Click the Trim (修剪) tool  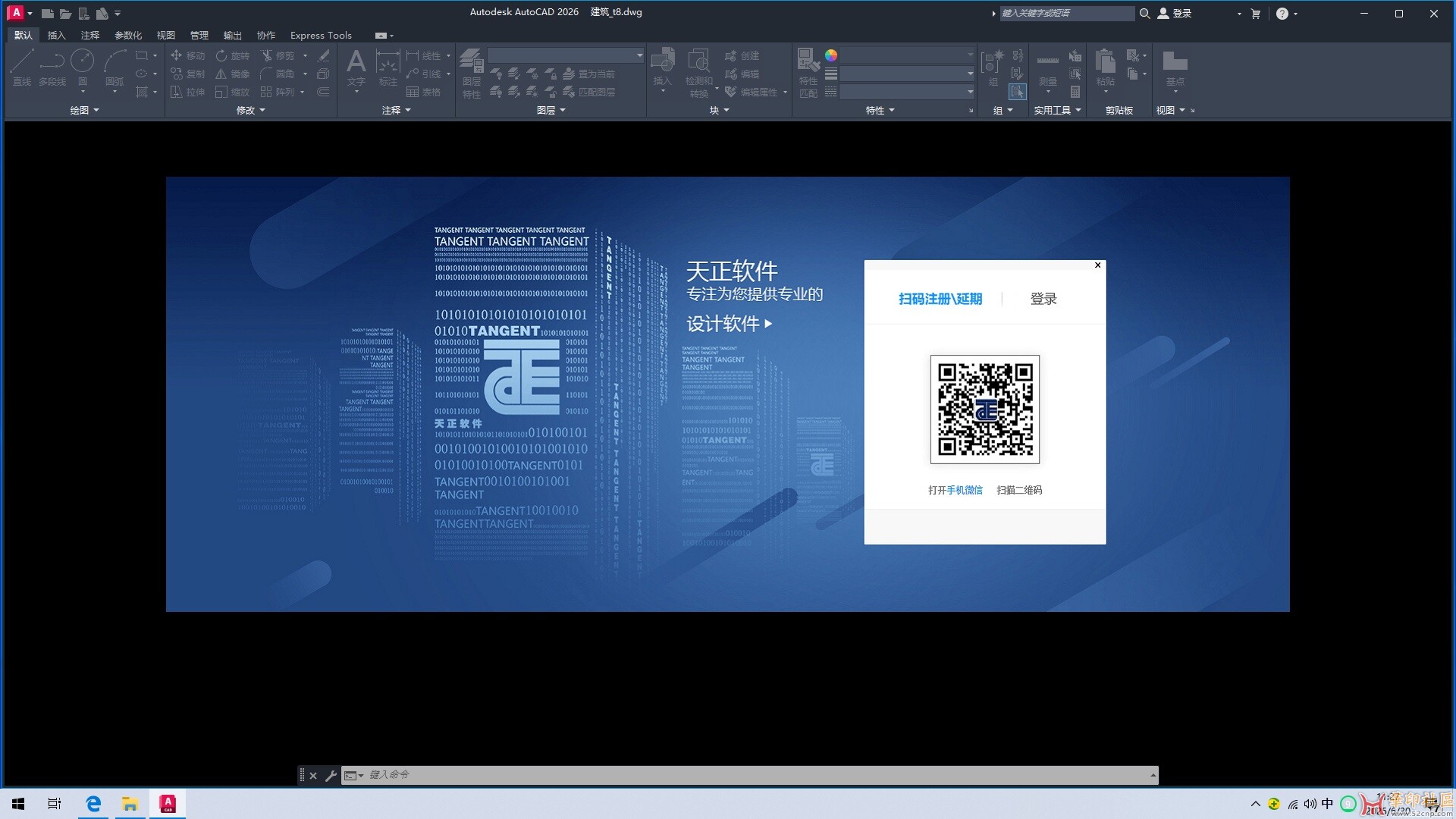pos(278,55)
